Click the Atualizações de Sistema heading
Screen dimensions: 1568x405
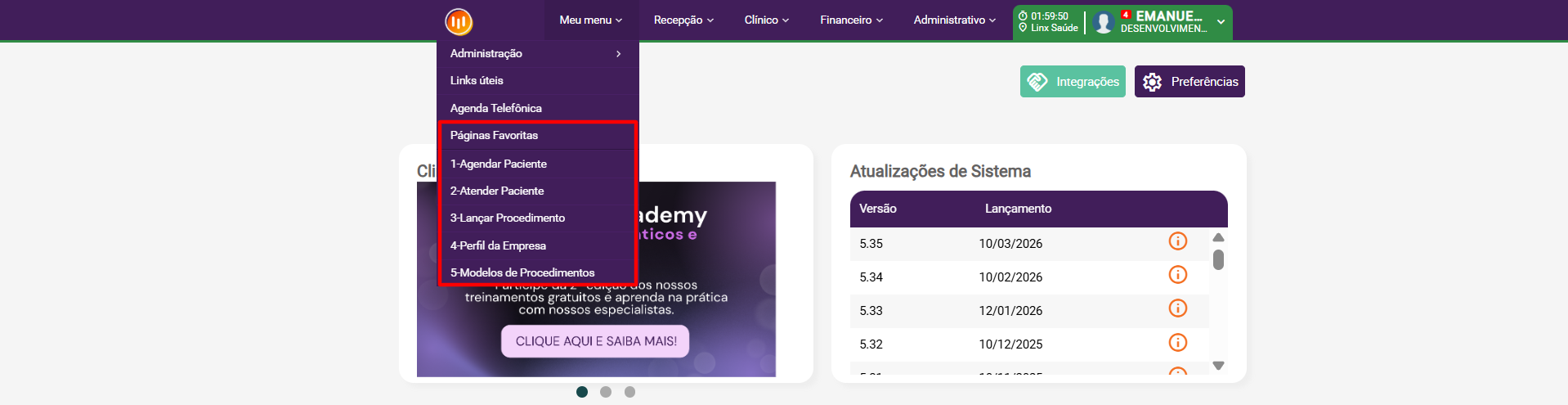click(940, 171)
